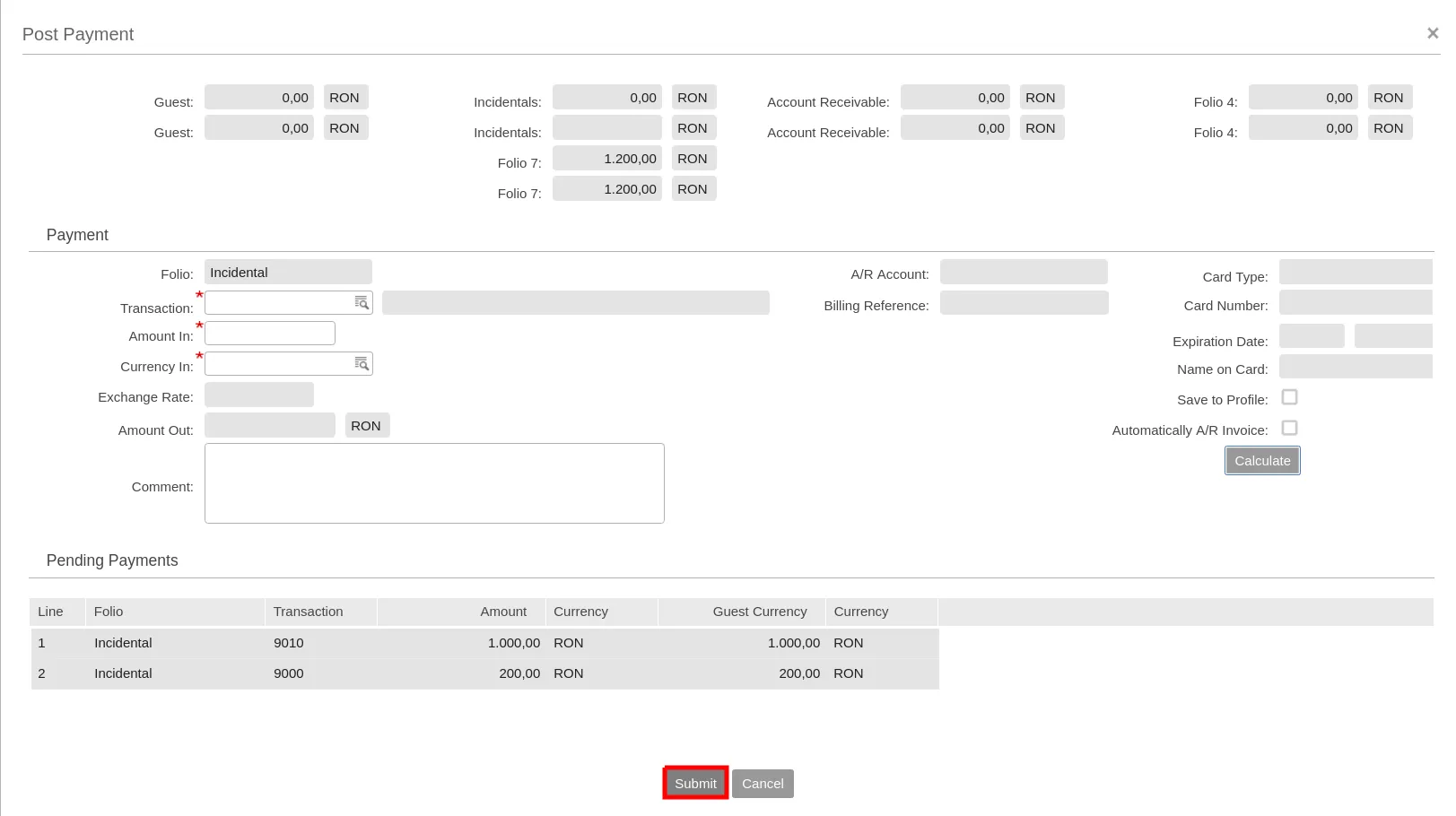1456x816 pixels.
Task: Click the first Account Receivable balance field
Action: pos(955,97)
